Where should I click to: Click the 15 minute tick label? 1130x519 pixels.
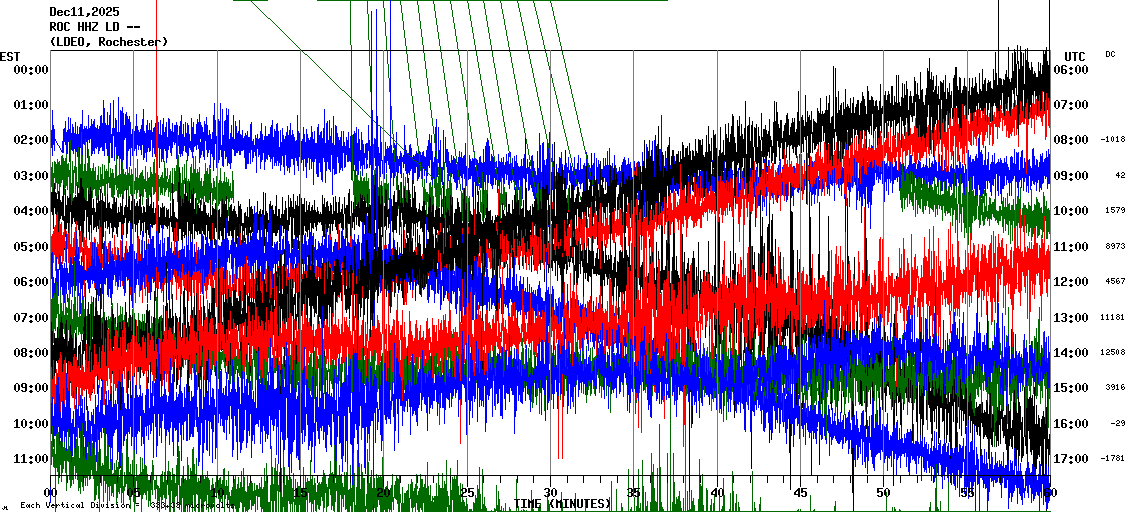point(301,493)
